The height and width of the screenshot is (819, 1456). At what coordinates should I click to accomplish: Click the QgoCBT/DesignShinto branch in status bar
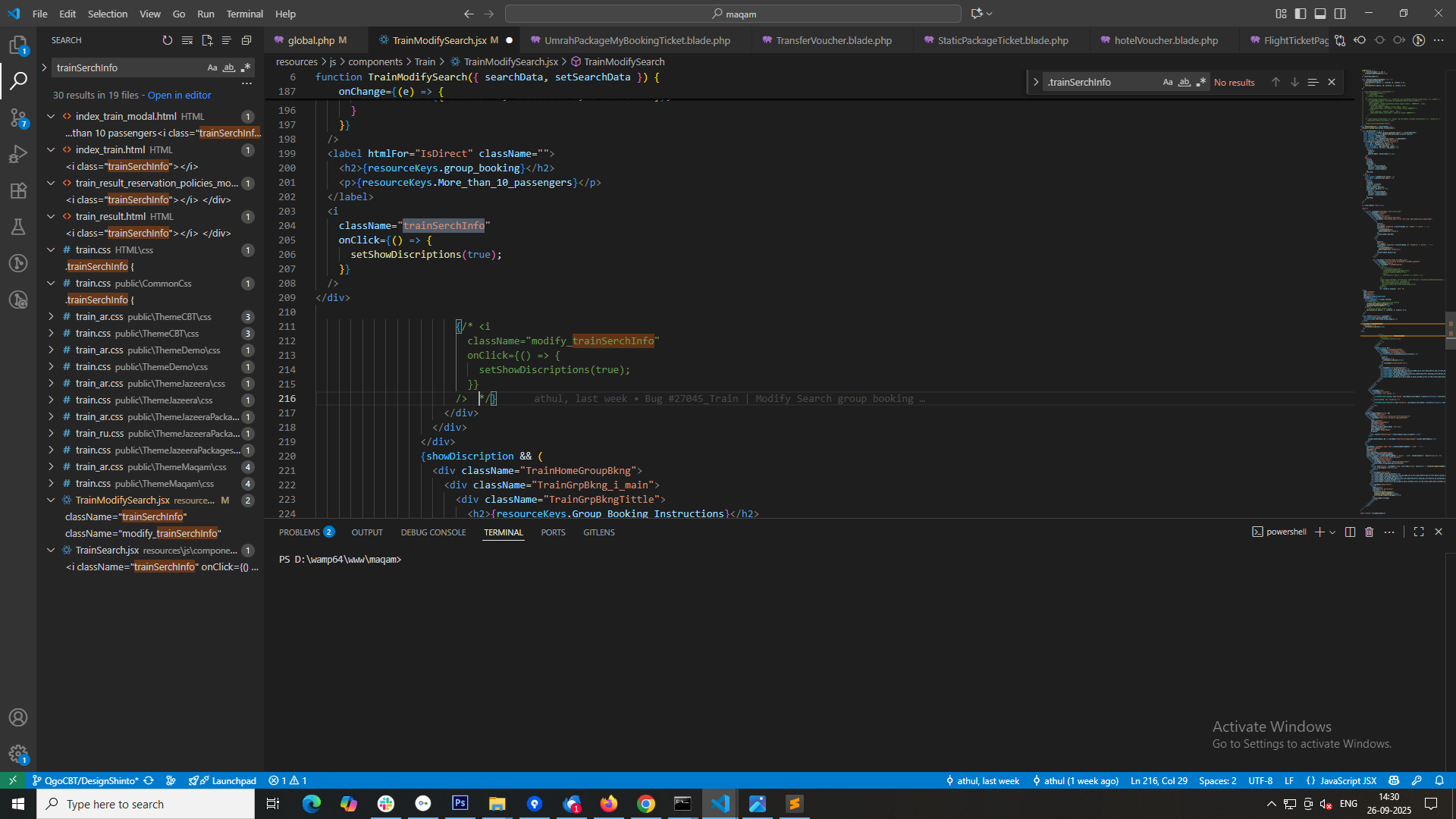pos(91,780)
